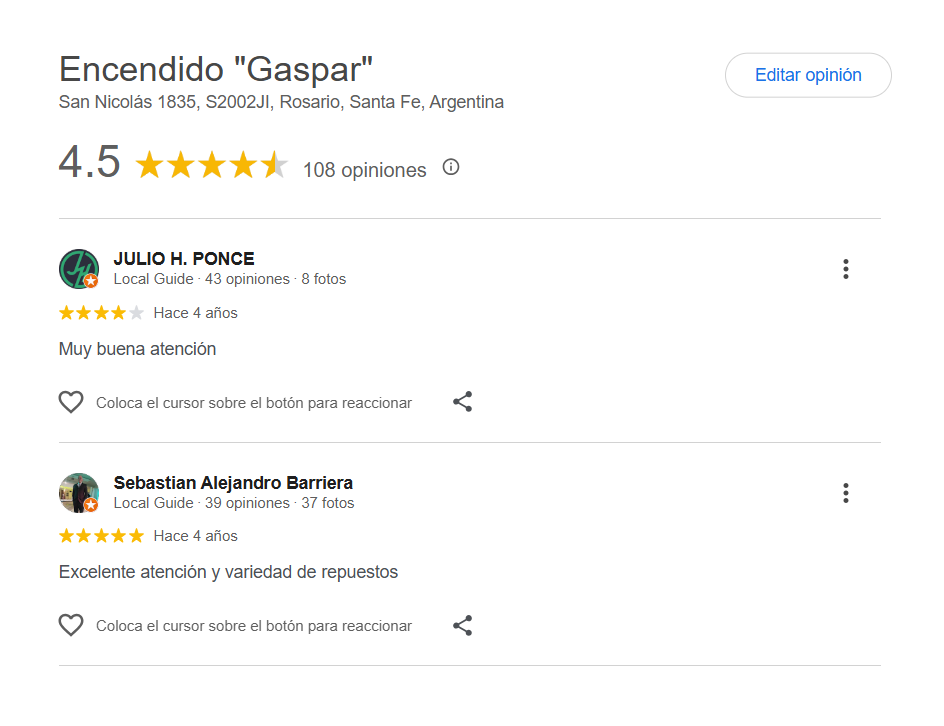944x726 pixels.
Task: Click "Local Guide · 43 opiniones · 8 fotos"
Action: [x=230, y=279]
